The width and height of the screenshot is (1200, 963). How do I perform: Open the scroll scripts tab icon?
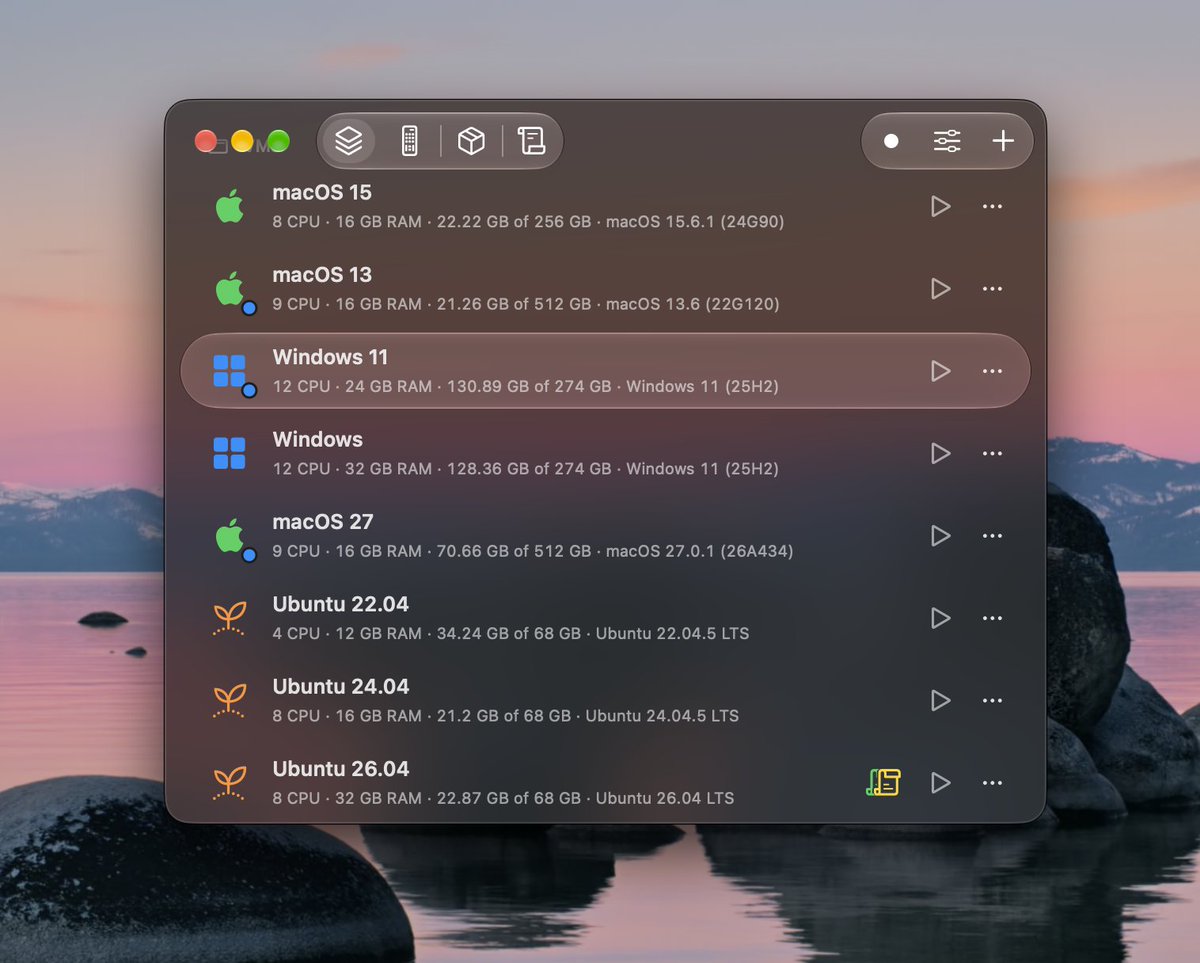tap(531, 141)
